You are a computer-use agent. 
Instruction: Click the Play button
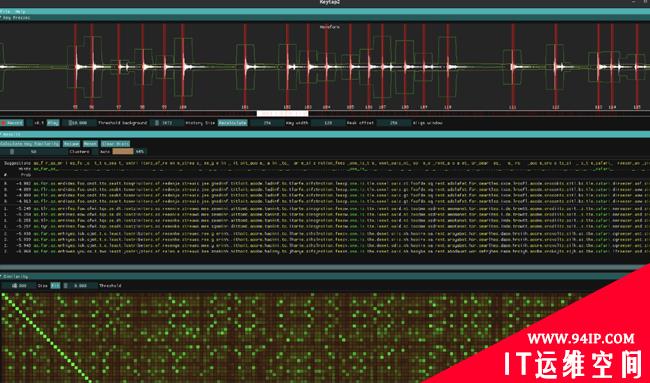(53, 123)
